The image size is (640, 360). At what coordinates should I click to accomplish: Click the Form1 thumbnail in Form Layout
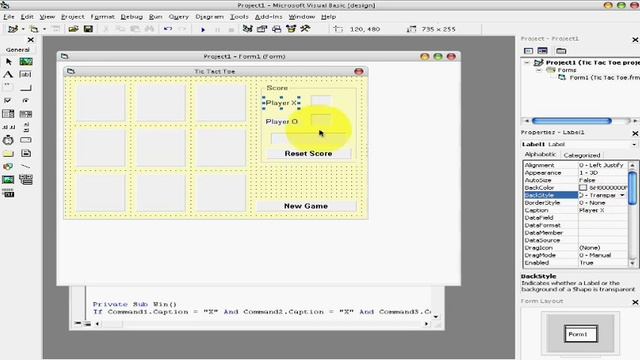click(580, 334)
